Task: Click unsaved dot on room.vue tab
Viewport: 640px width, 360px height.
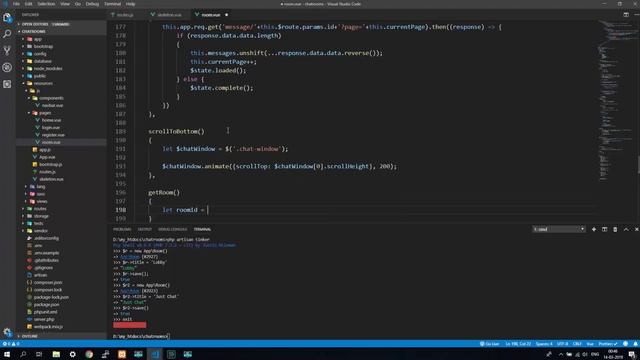Action: point(227,15)
